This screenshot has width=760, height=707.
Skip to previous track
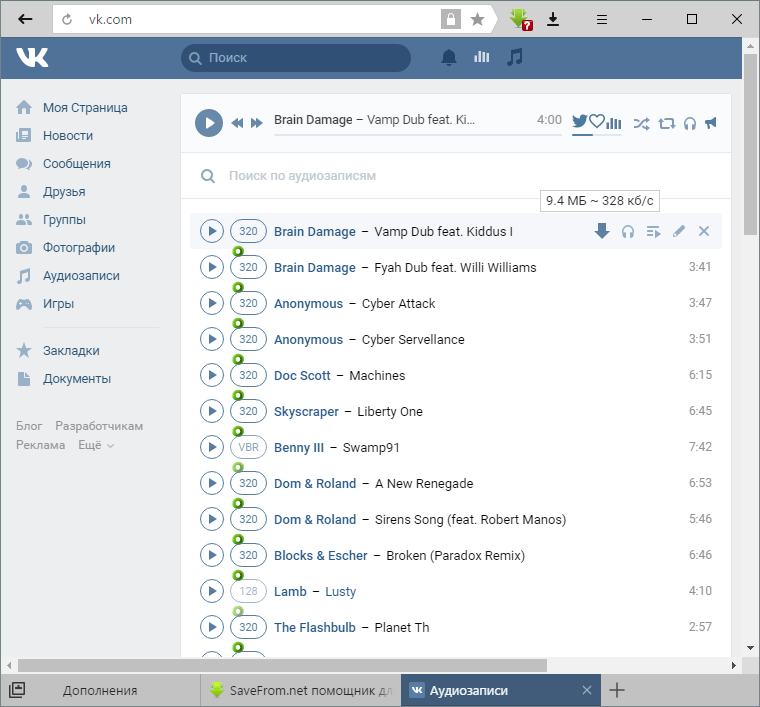[237, 123]
